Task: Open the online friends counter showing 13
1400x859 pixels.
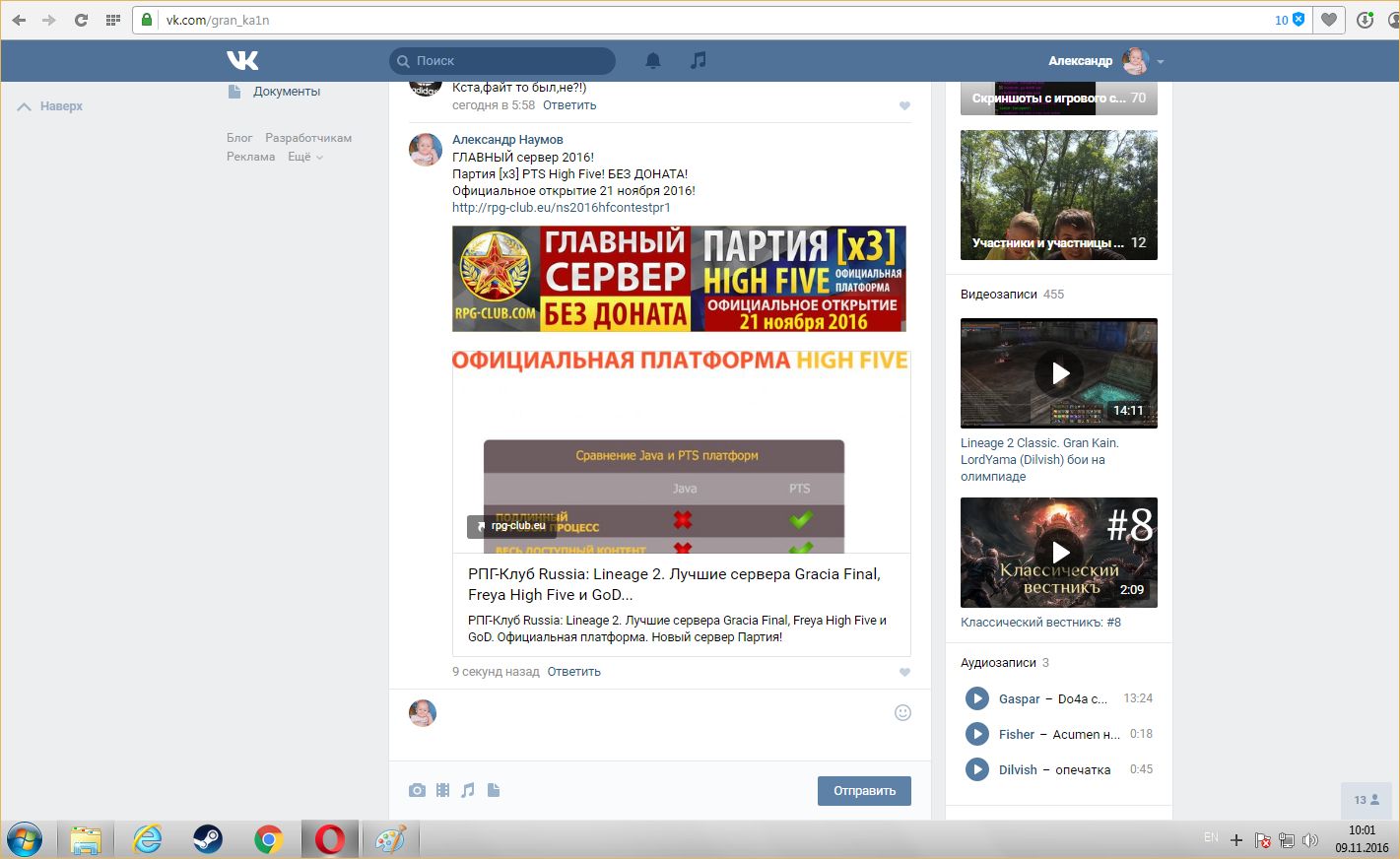Action: point(1367,800)
